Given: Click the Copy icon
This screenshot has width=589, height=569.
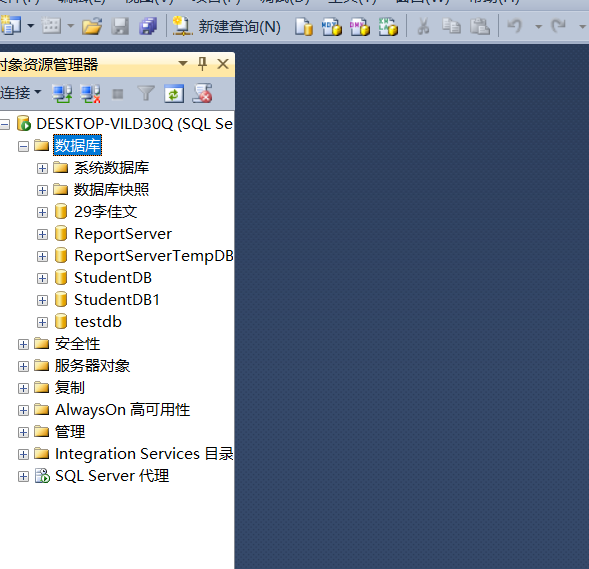Looking at the screenshot, I should pos(451,27).
